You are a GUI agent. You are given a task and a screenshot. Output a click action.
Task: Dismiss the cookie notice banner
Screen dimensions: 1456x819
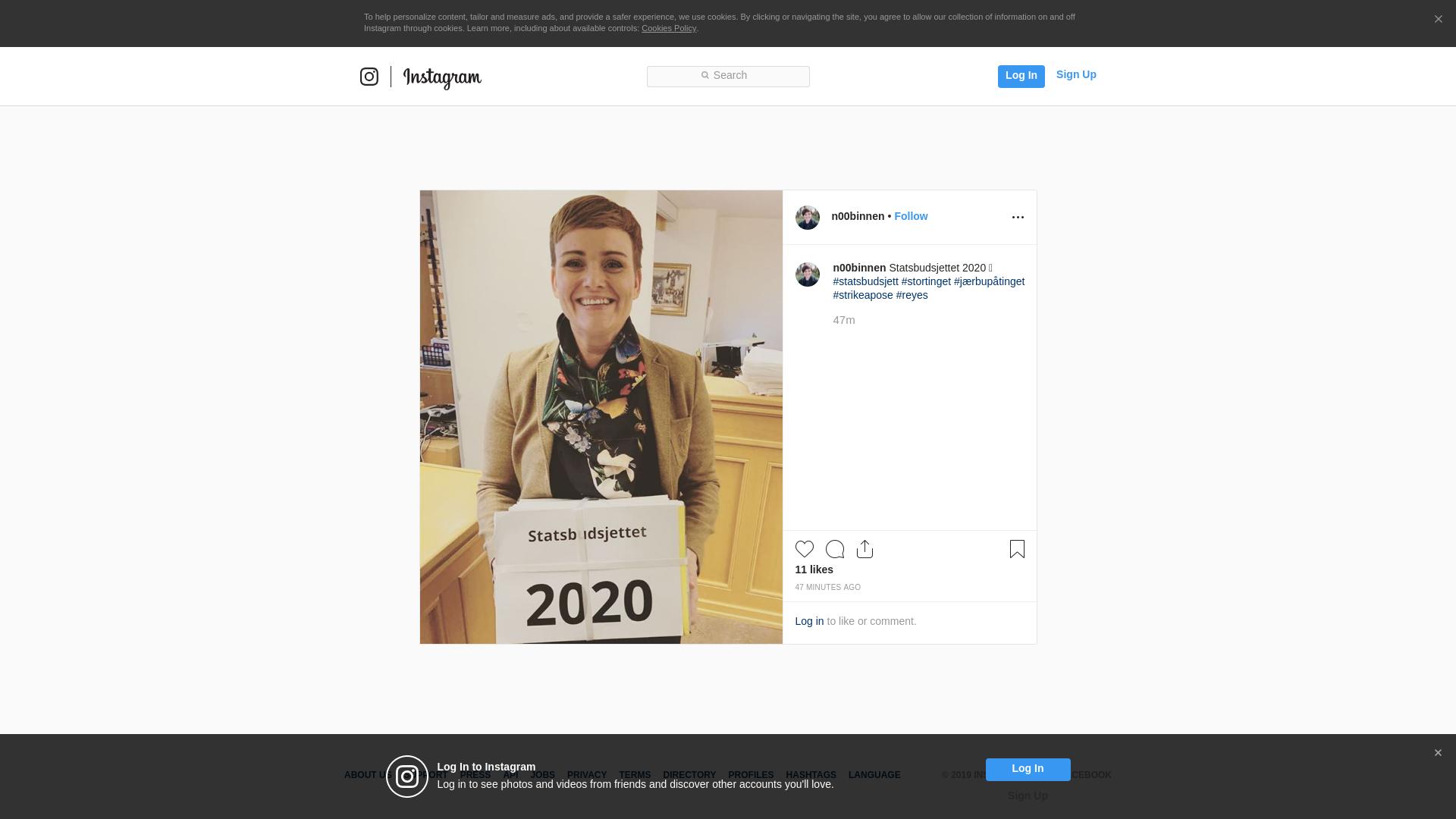click(1438, 20)
